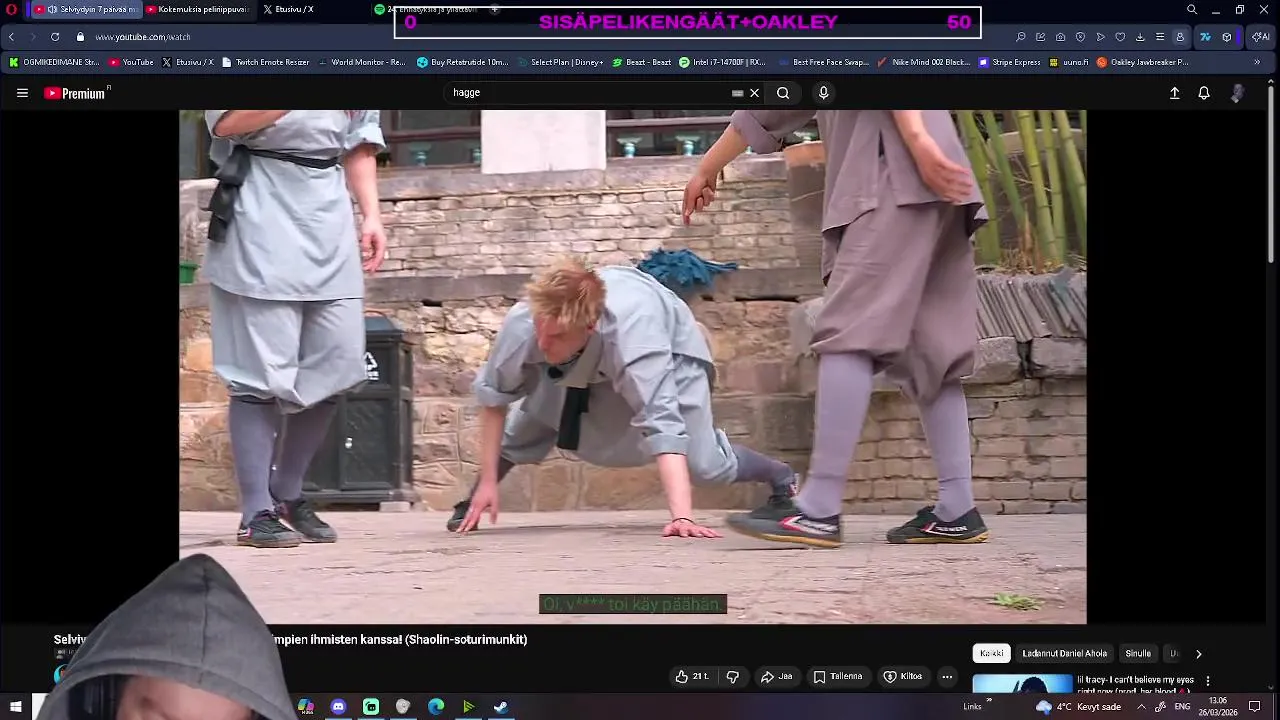Open Steam from the taskbar

[x=501, y=707]
